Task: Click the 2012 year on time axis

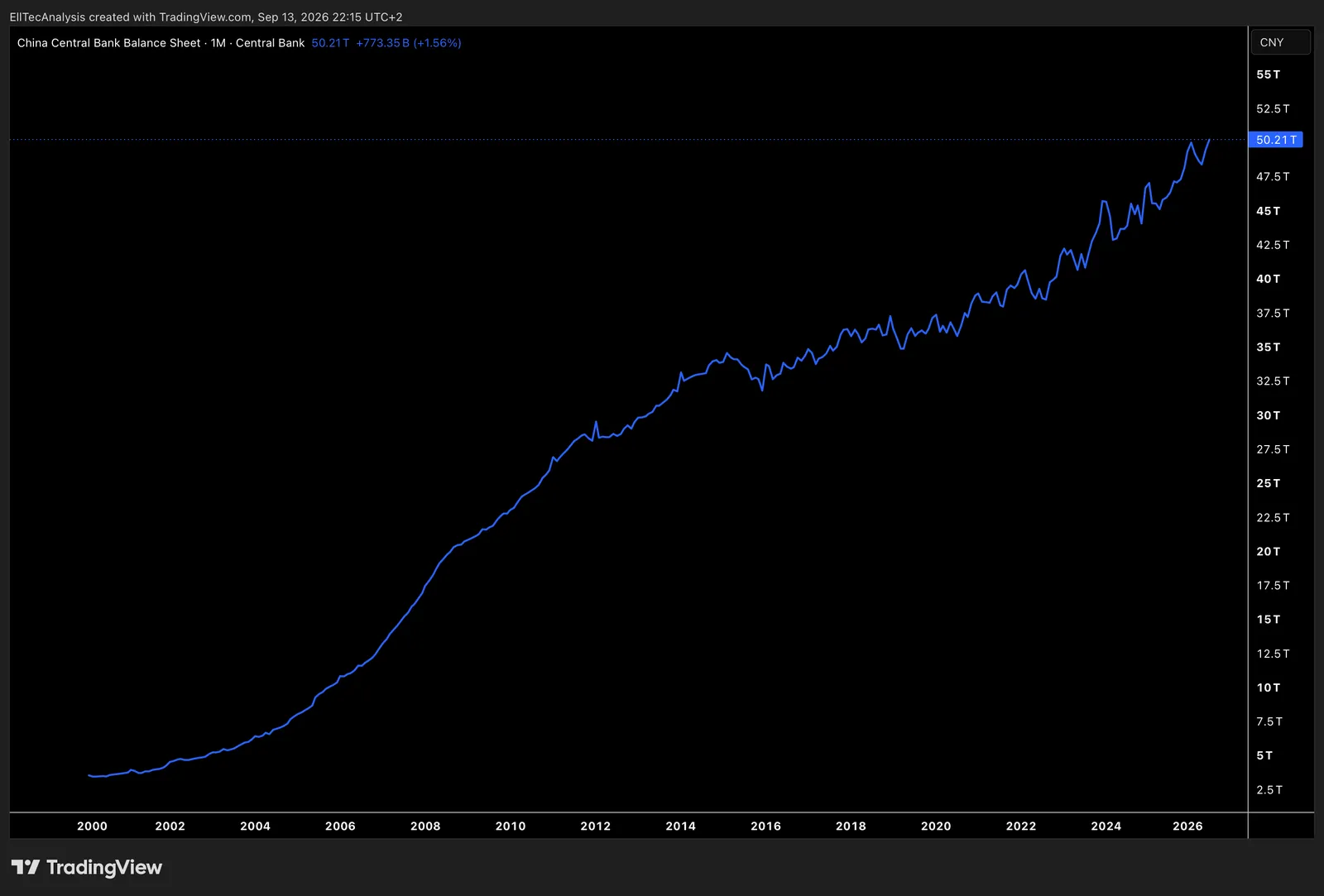Action: (595, 826)
